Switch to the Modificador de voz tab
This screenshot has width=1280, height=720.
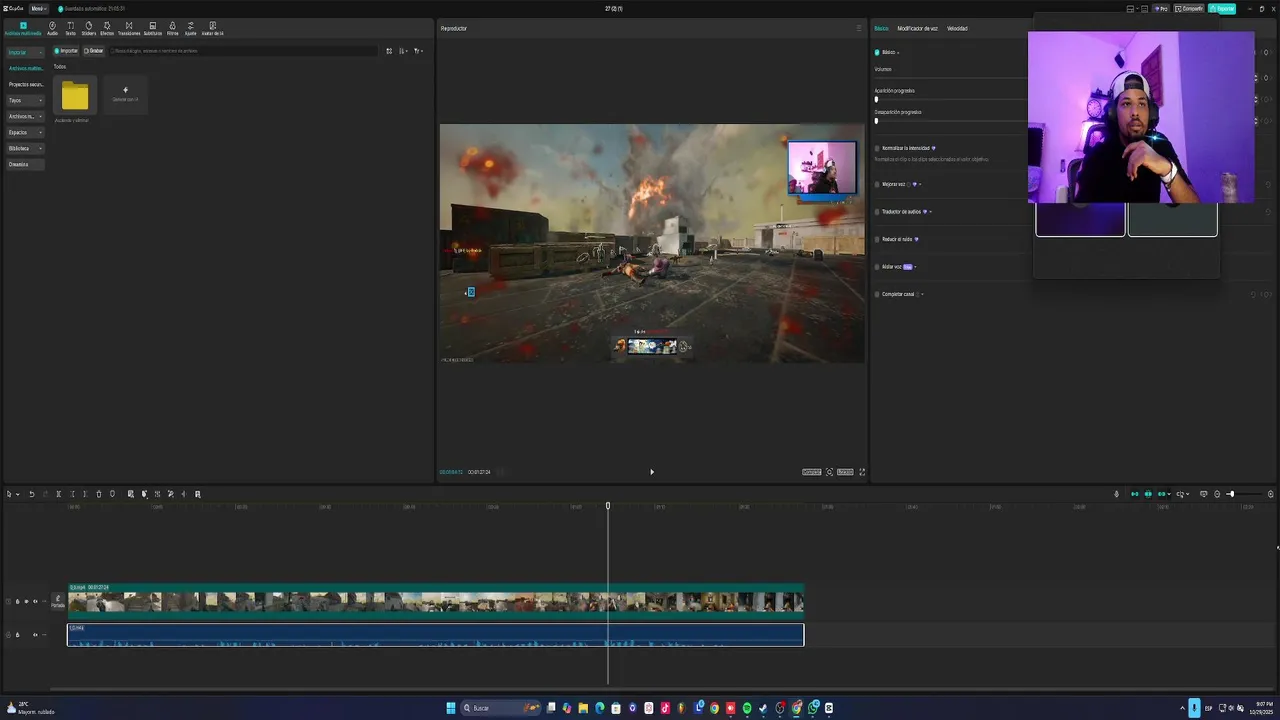tap(917, 28)
